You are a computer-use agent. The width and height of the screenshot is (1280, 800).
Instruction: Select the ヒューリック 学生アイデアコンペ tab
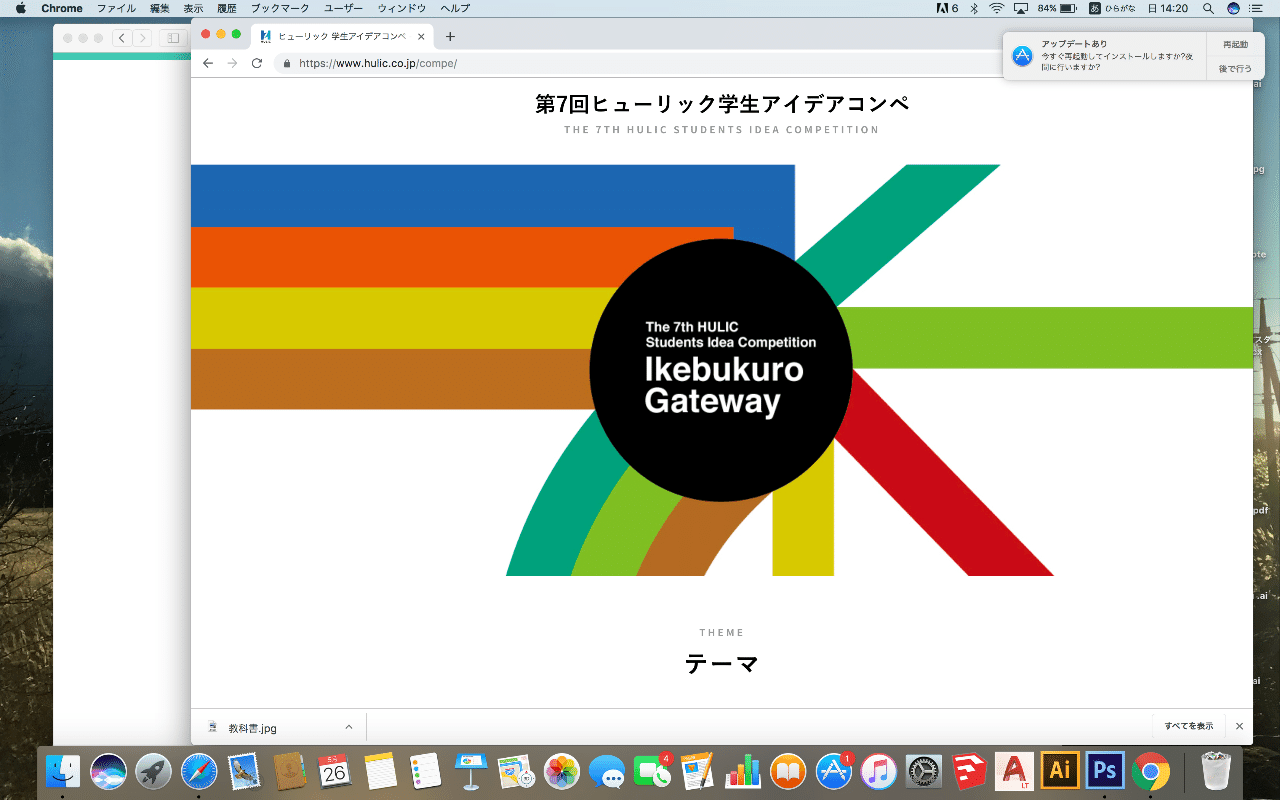(x=342, y=37)
